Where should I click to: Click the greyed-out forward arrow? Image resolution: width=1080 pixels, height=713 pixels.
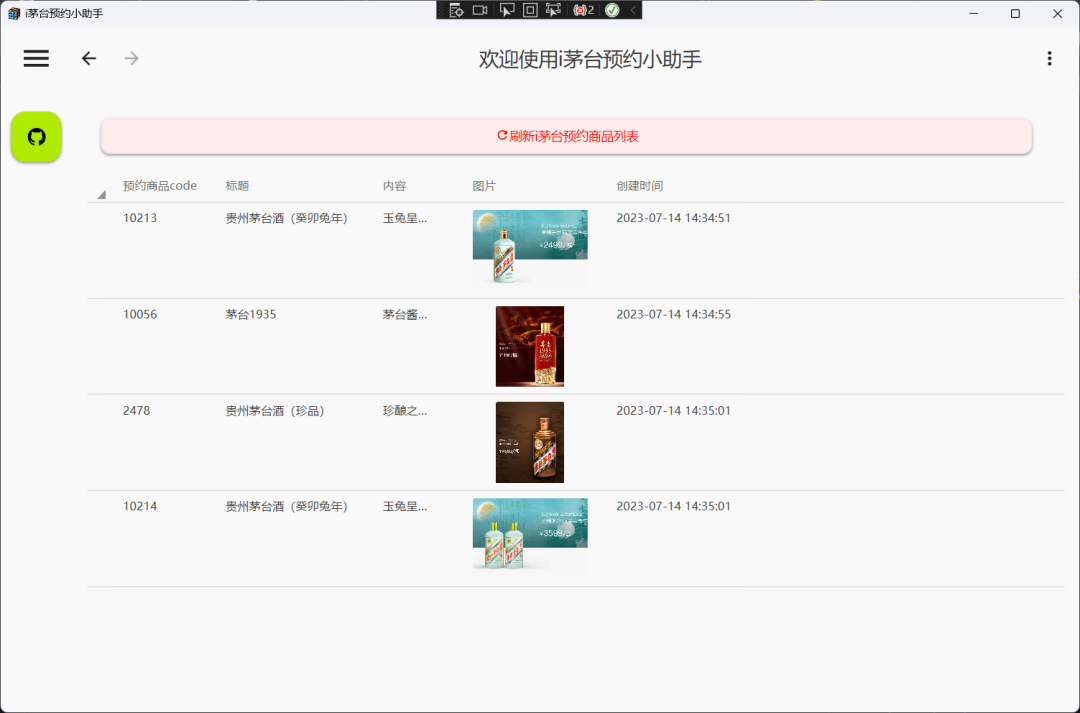[131, 59]
